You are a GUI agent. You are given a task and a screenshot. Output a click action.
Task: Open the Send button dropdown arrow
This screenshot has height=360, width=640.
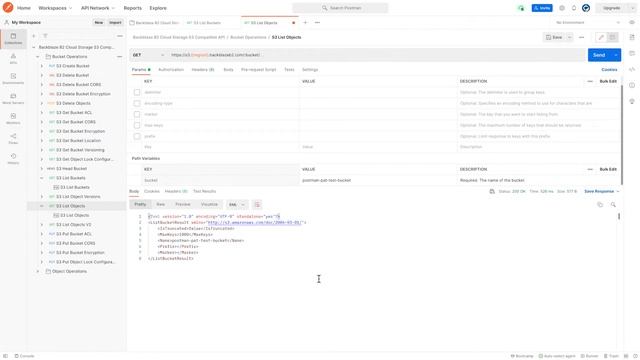point(616,55)
